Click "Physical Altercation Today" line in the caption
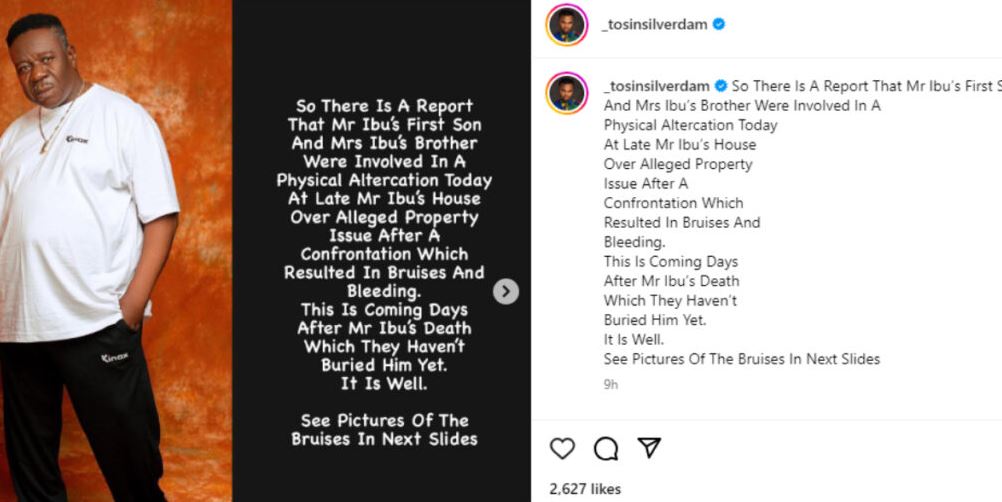 (690, 125)
